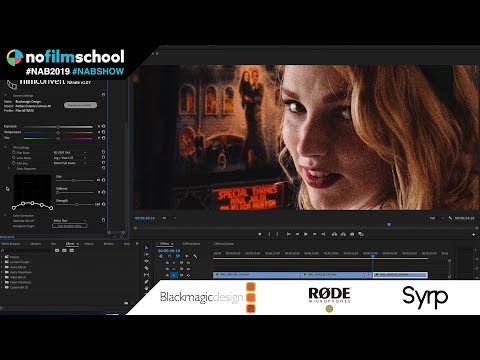Reset the grain Size parameter
The width and height of the screenshot is (480, 360).
point(103,180)
